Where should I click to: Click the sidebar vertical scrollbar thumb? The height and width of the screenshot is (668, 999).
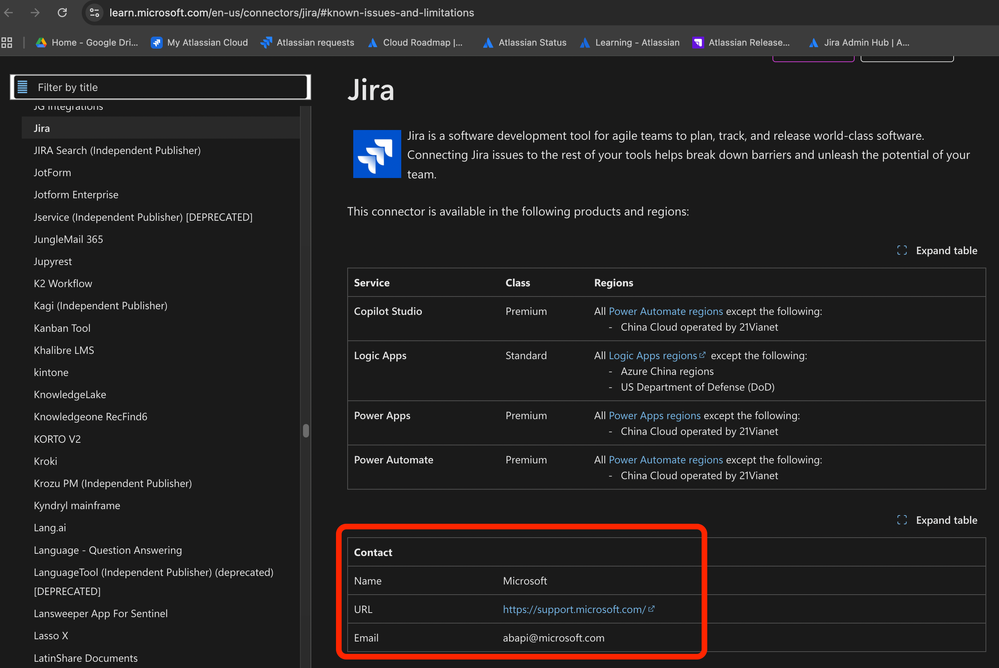click(x=306, y=431)
